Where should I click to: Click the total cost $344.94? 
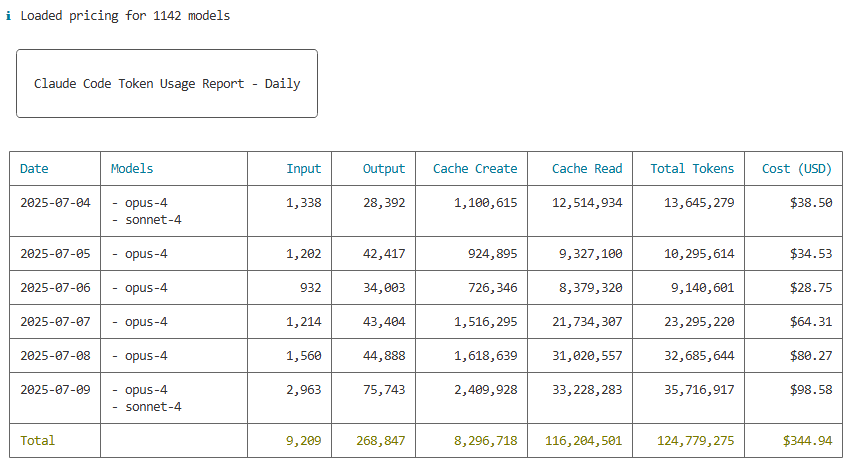[806, 441]
